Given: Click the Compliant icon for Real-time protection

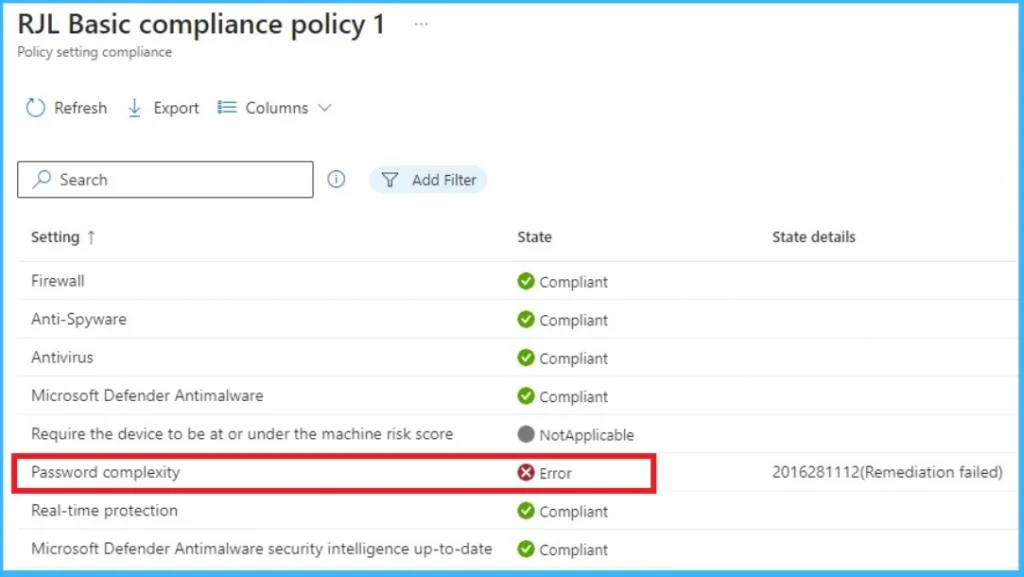Looking at the screenshot, I should pyautogui.click(x=526, y=511).
